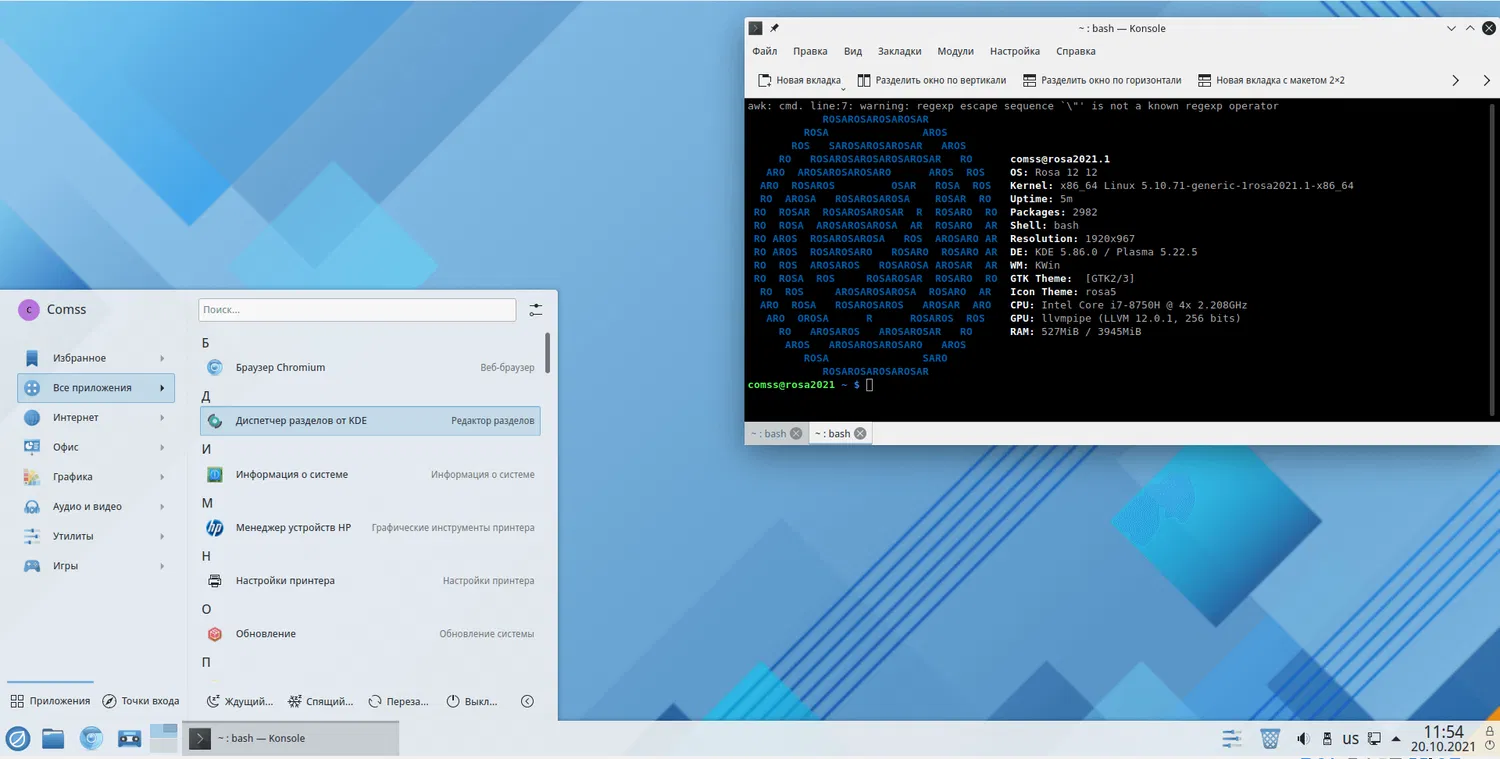Click the Ждущий (suspend) button
Image resolution: width=1500 pixels, height=759 pixels.
[x=240, y=701]
